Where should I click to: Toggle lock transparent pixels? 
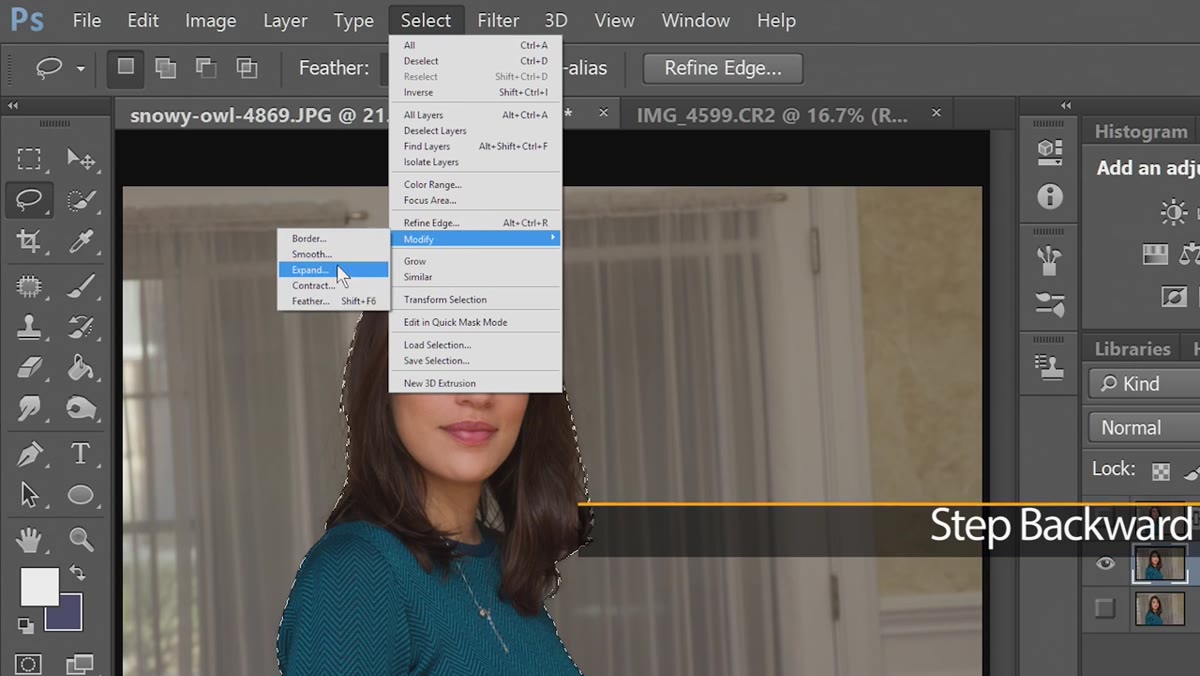[x=1160, y=471]
